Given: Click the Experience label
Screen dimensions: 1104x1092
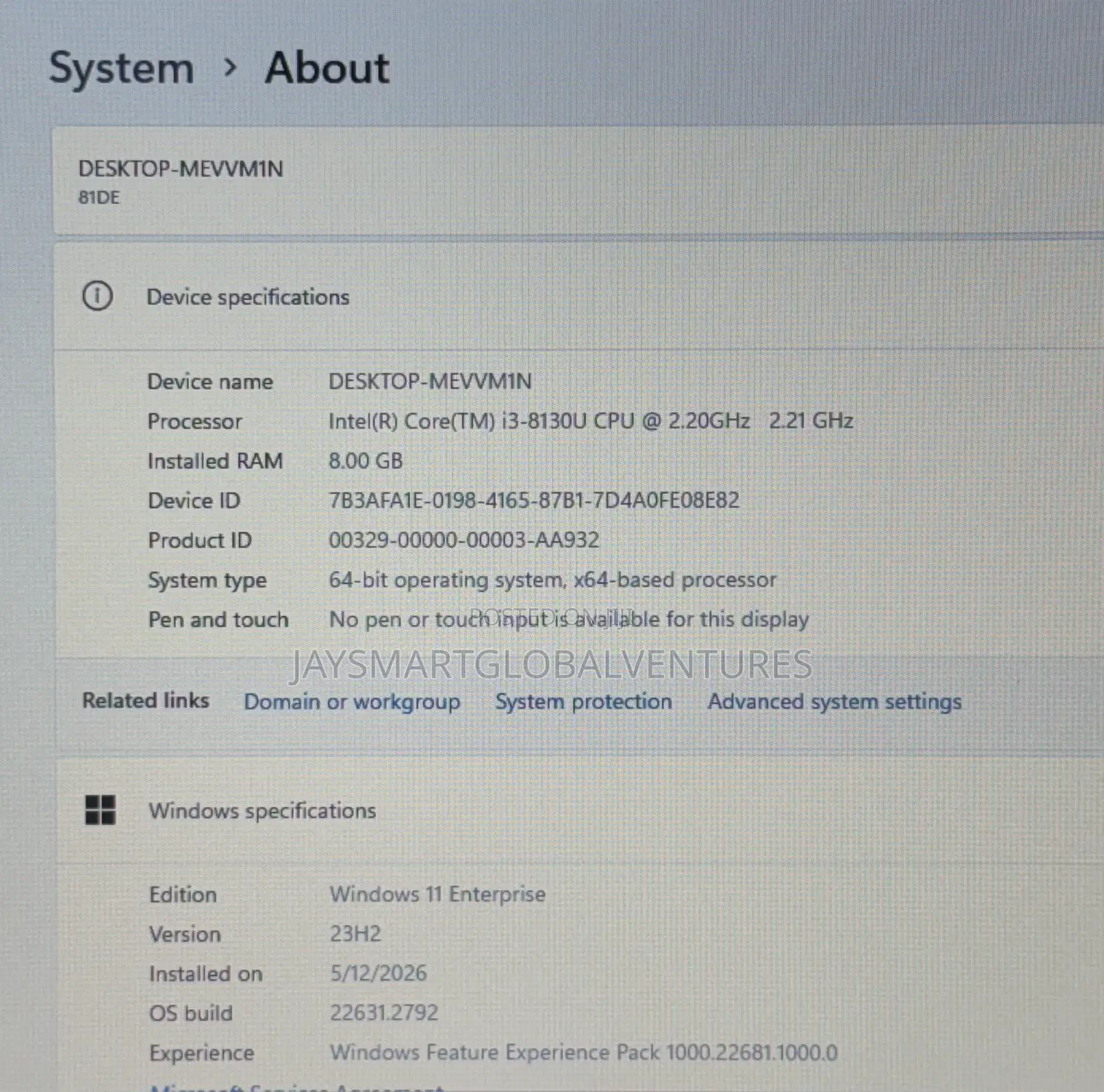Looking at the screenshot, I should (201, 1053).
